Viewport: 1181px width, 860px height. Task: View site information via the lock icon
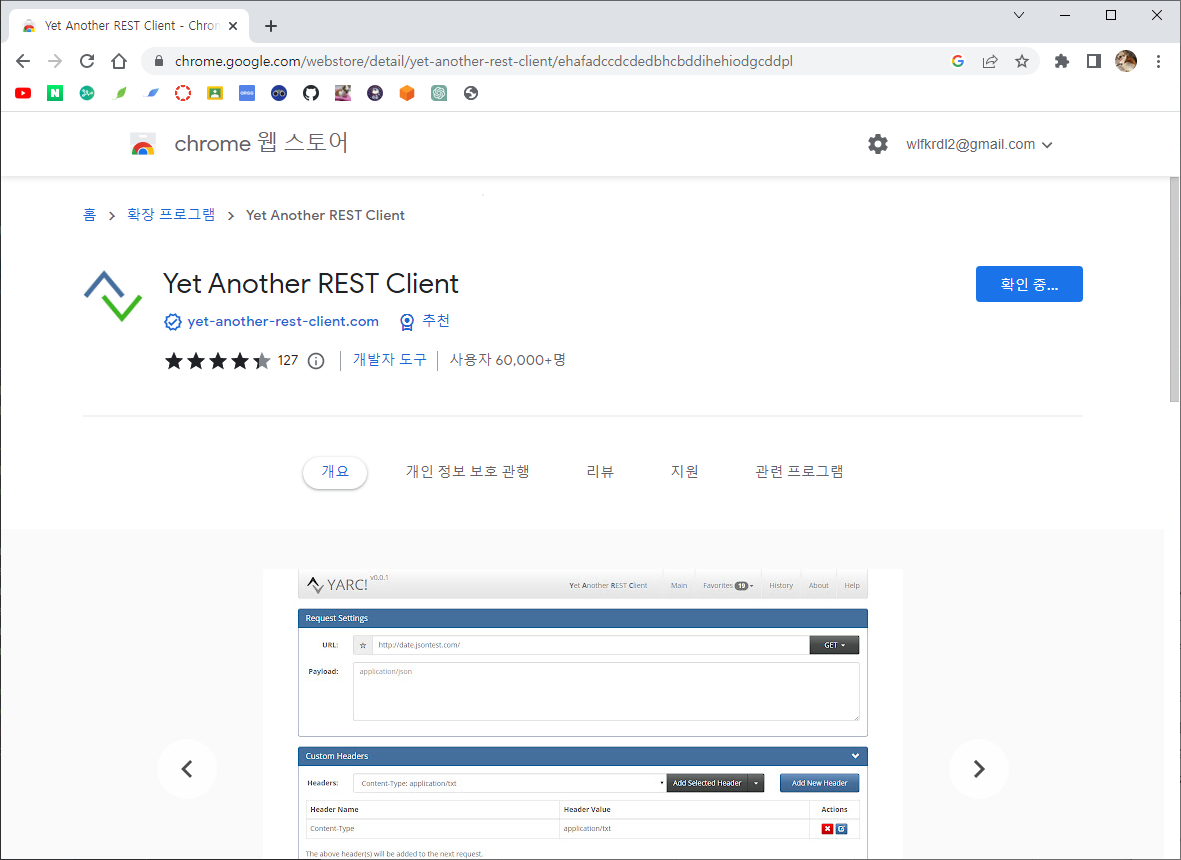(x=159, y=61)
